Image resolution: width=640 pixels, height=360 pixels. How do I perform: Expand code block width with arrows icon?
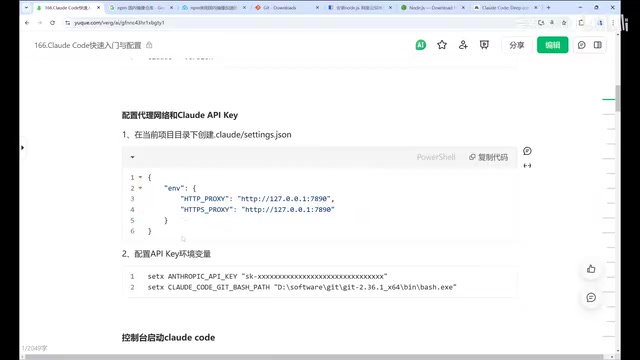click(527, 165)
